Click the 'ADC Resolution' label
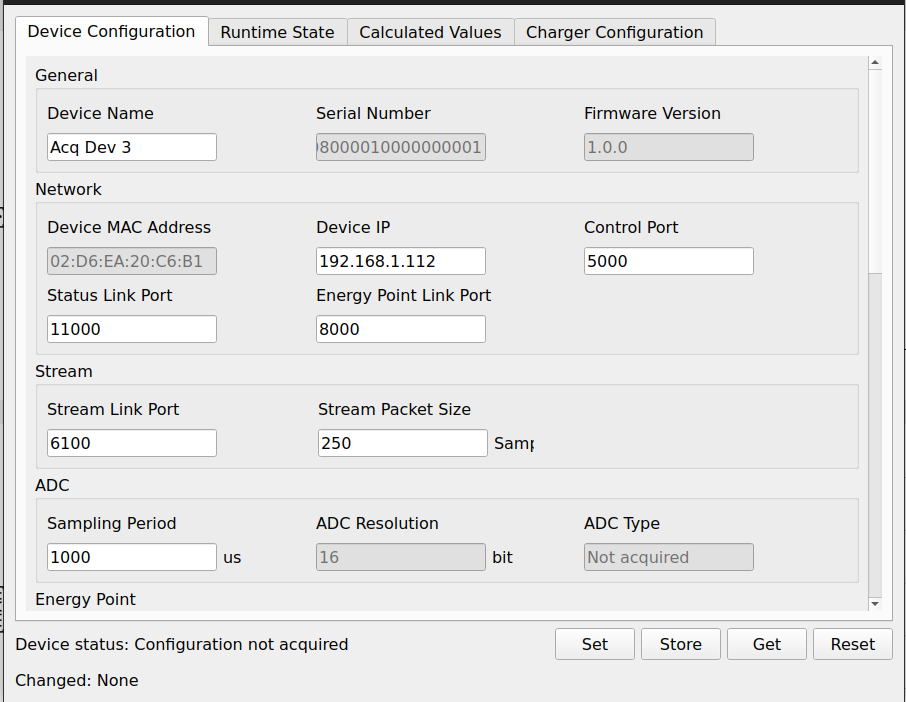 coord(377,523)
